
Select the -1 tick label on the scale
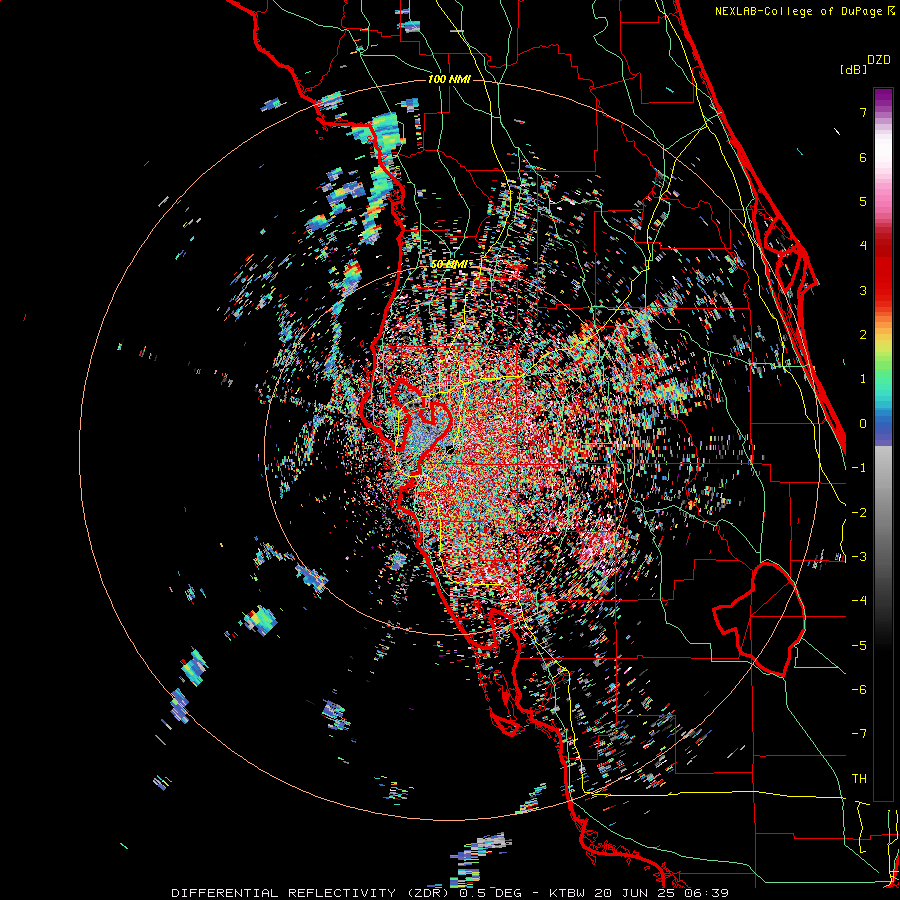click(859, 468)
